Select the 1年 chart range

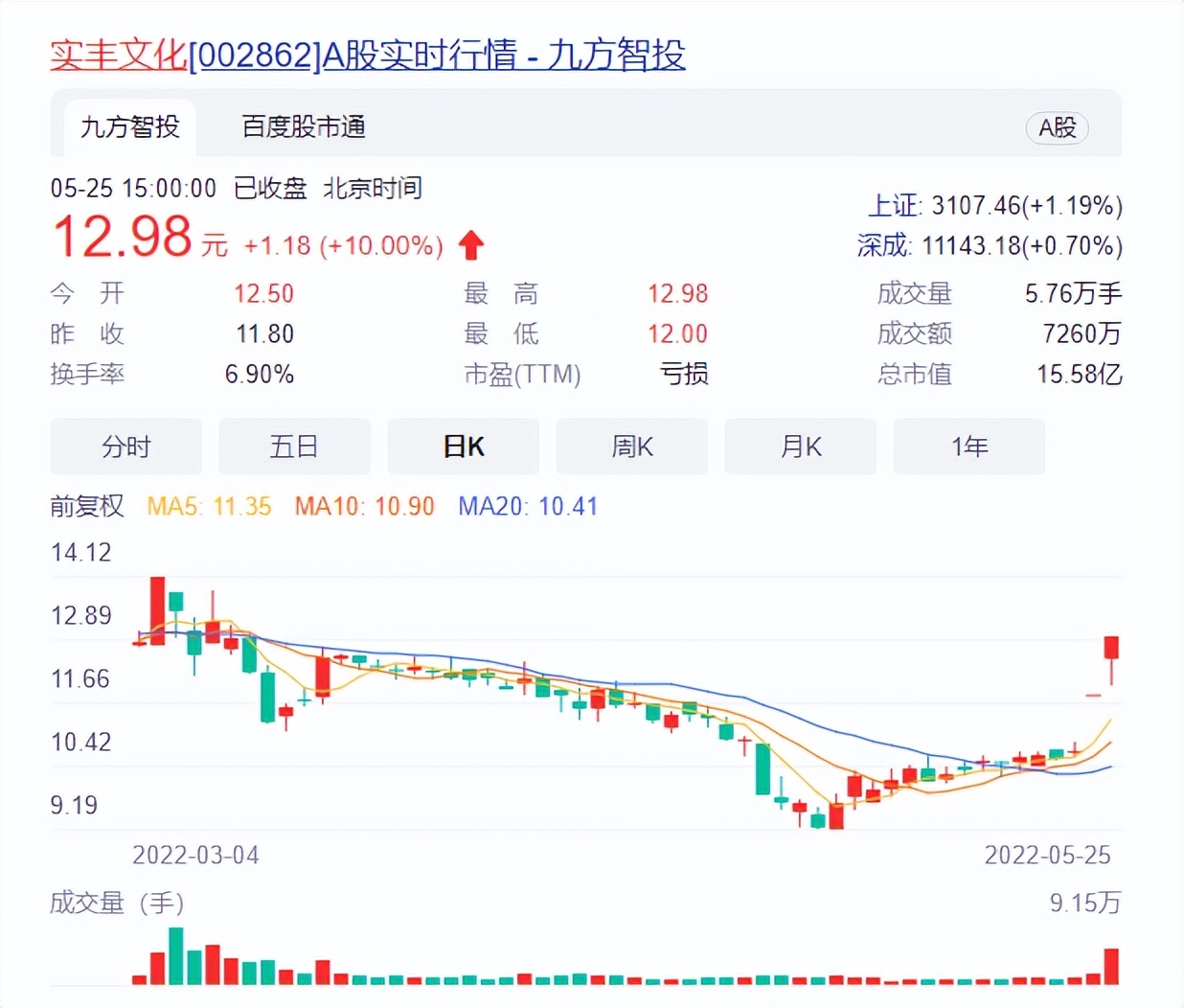[968, 446]
